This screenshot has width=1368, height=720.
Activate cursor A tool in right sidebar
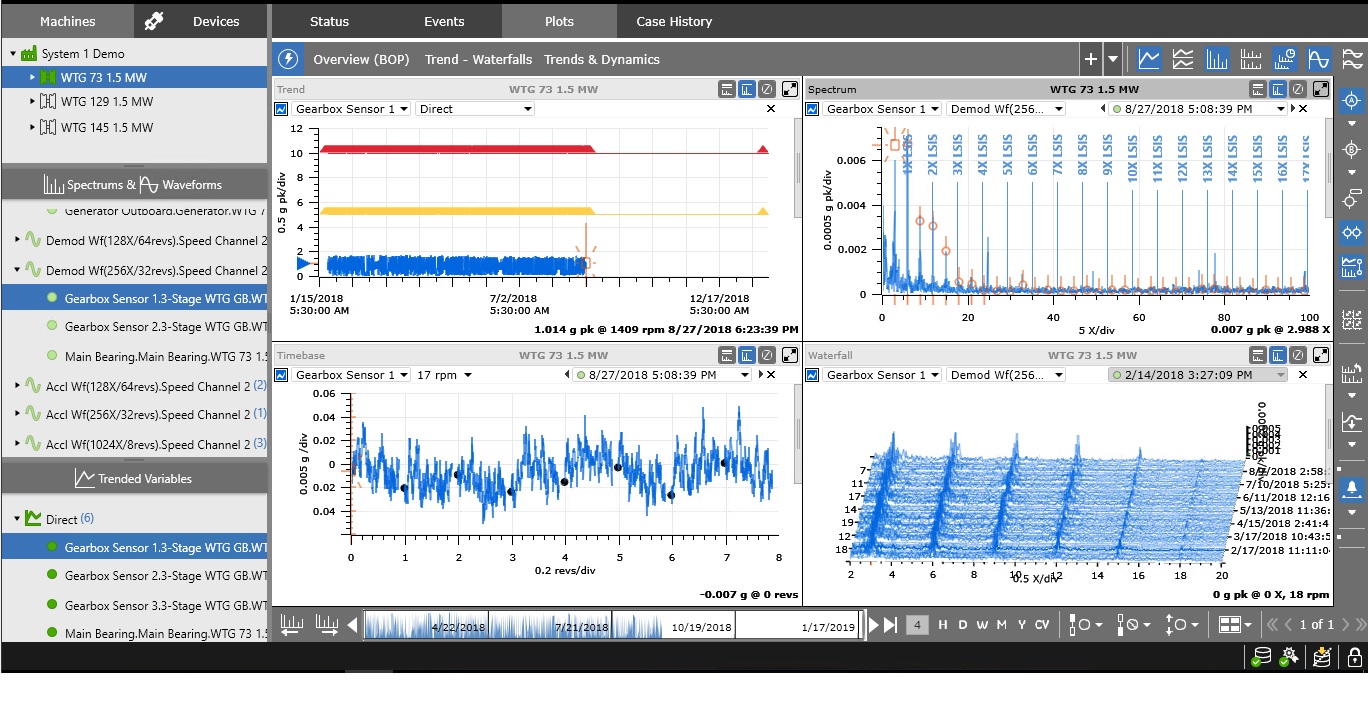(1352, 101)
